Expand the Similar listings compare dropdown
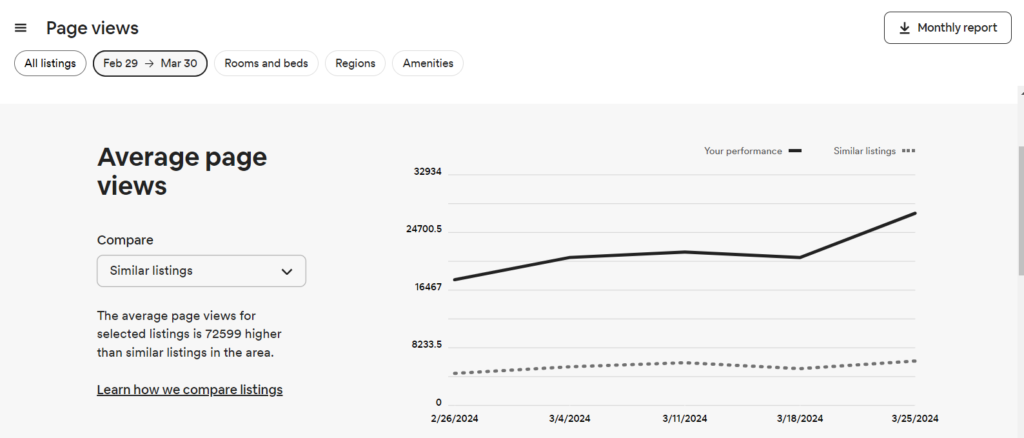This screenshot has width=1024, height=438. (201, 271)
